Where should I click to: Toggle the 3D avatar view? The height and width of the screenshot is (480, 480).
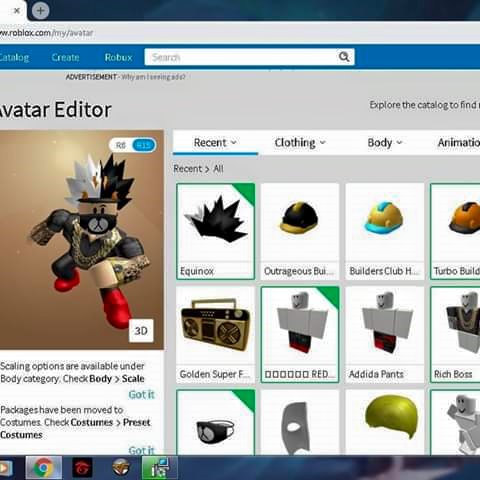click(141, 331)
